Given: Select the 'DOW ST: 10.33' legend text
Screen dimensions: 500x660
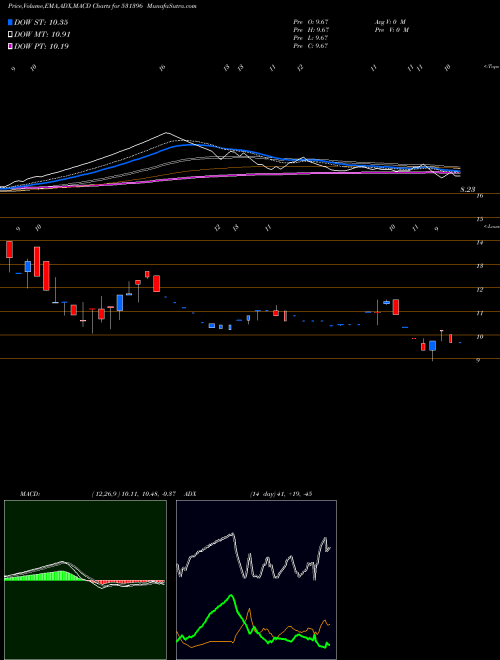Looking at the screenshot, I should (x=41, y=22).
